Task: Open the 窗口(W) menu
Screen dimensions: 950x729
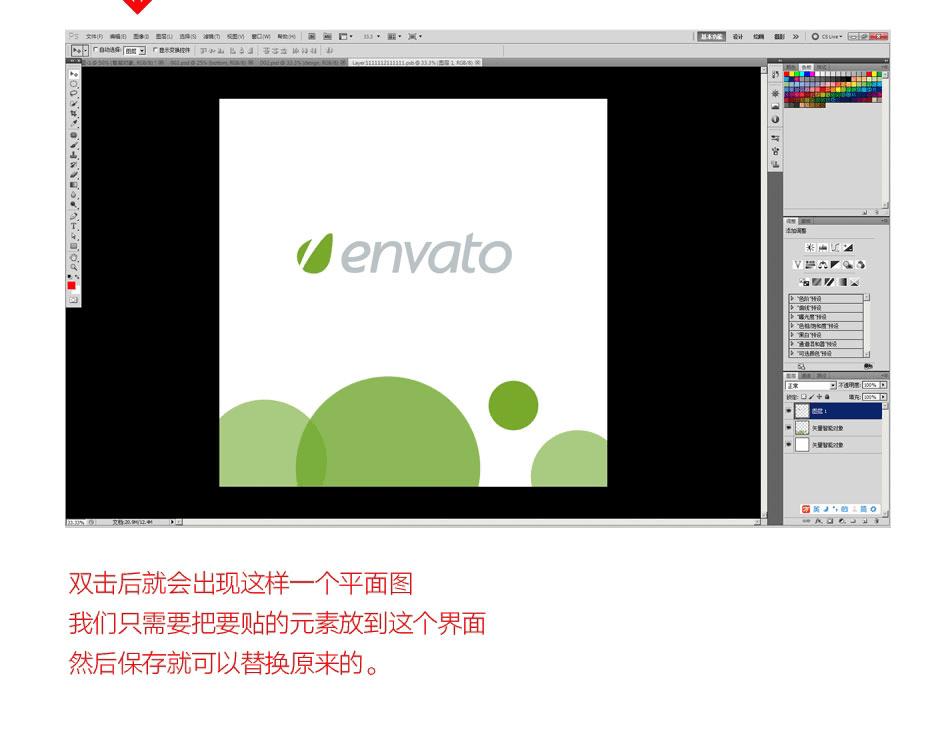Action: [x=261, y=36]
